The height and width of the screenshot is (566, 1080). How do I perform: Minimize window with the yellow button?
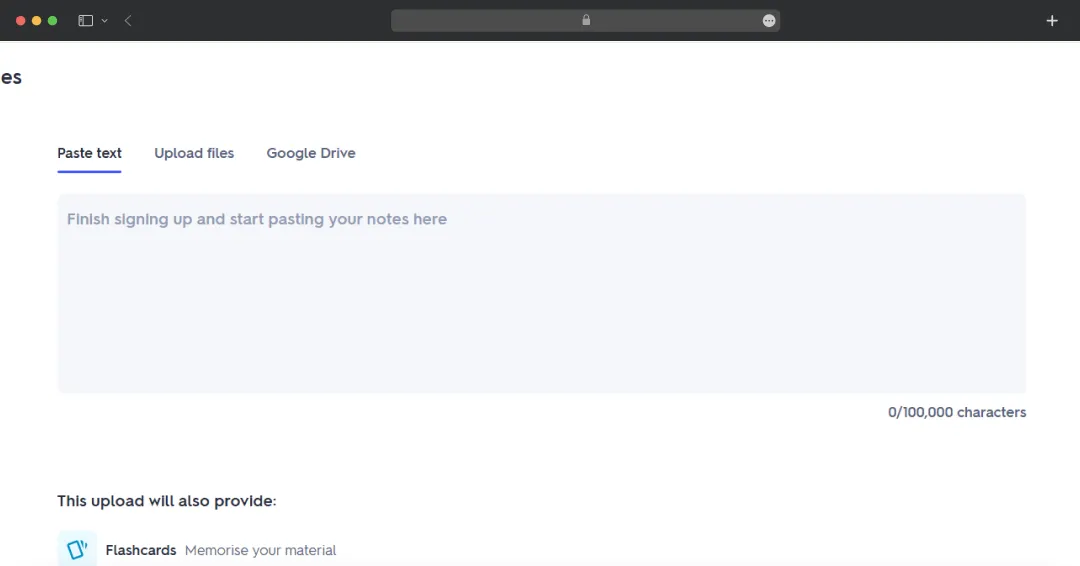(x=37, y=21)
